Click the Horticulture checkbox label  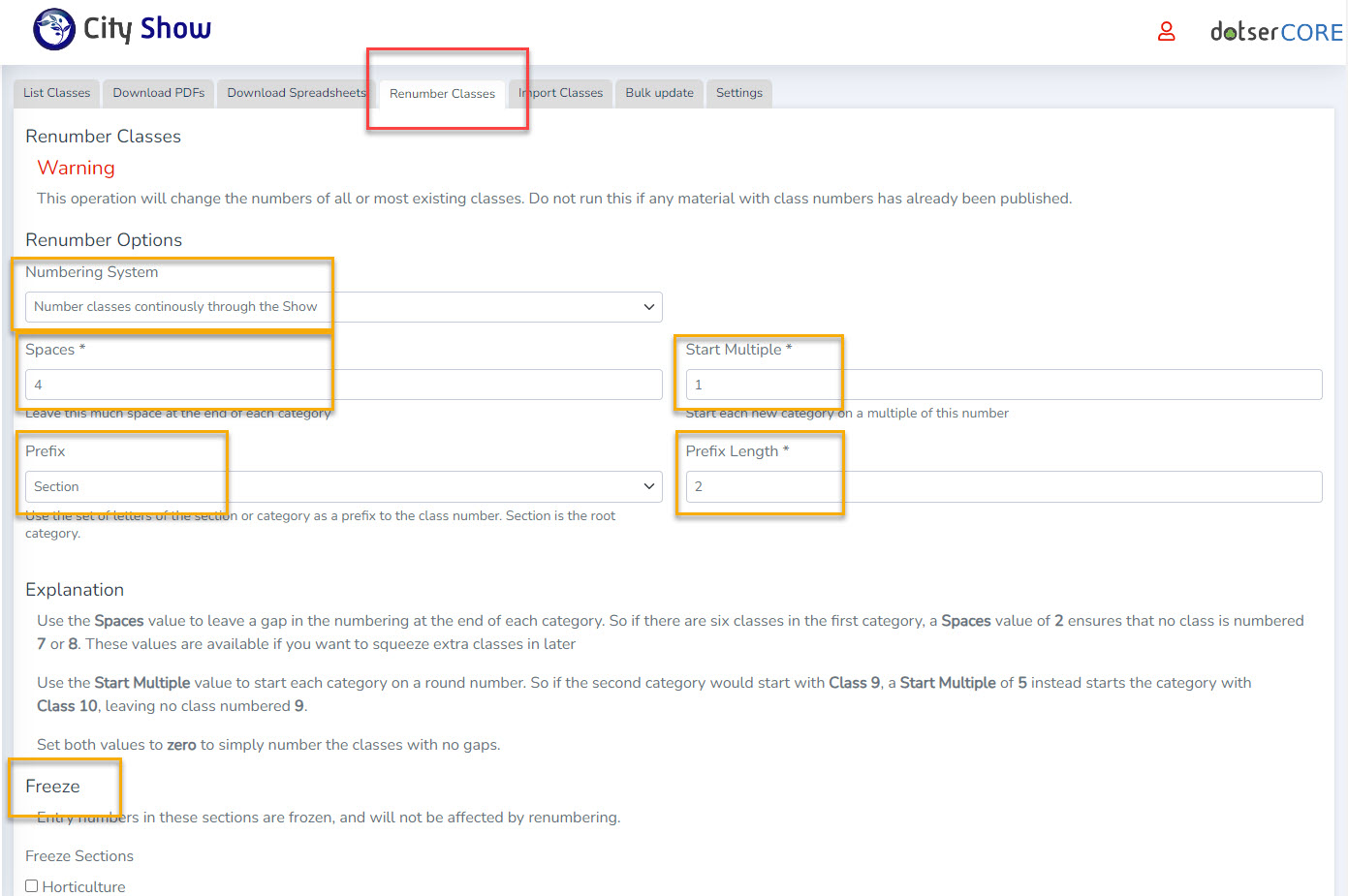(x=83, y=886)
